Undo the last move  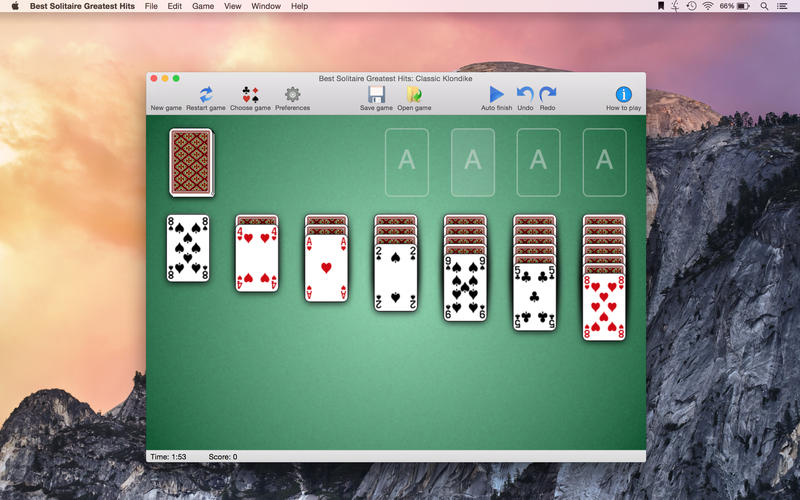(x=525, y=94)
